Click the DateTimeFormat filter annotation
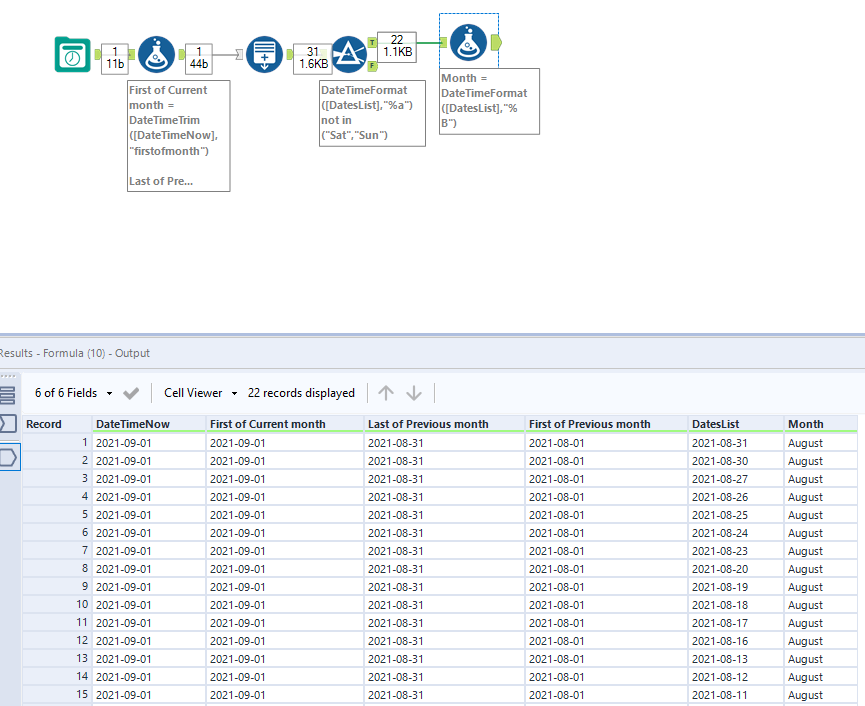865x706 pixels. (x=372, y=113)
